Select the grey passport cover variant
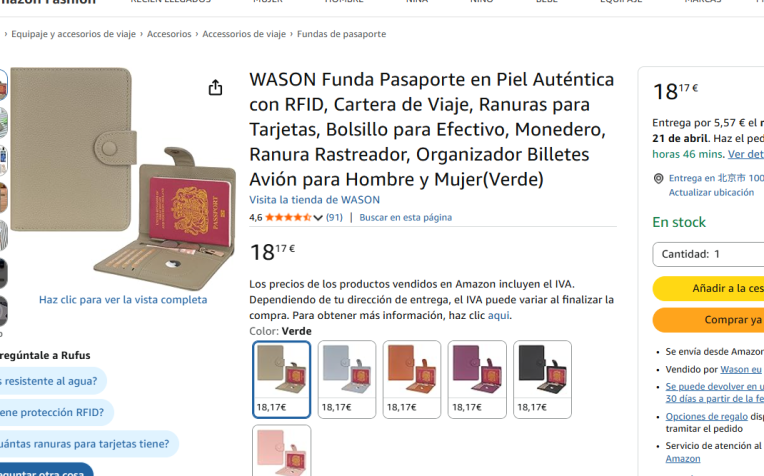764x476 pixels. pos(347,379)
